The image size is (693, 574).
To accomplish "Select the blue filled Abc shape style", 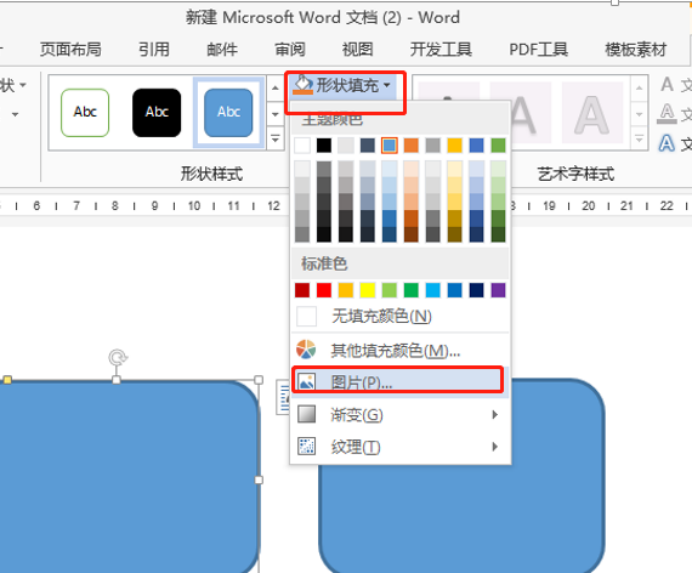I will 228,113.
